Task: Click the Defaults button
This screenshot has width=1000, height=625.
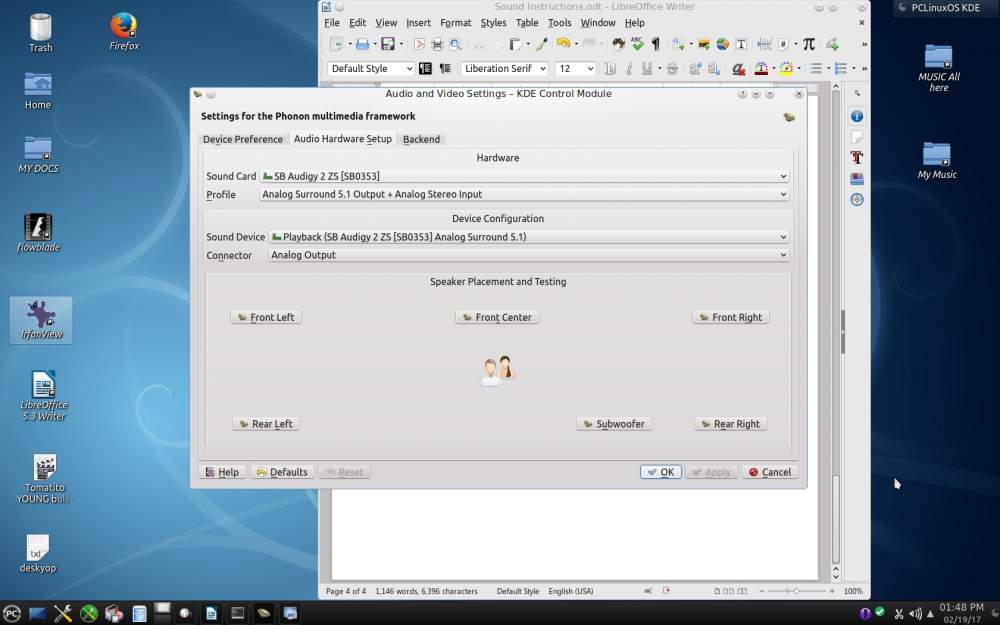Action: pyautogui.click(x=283, y=473)
